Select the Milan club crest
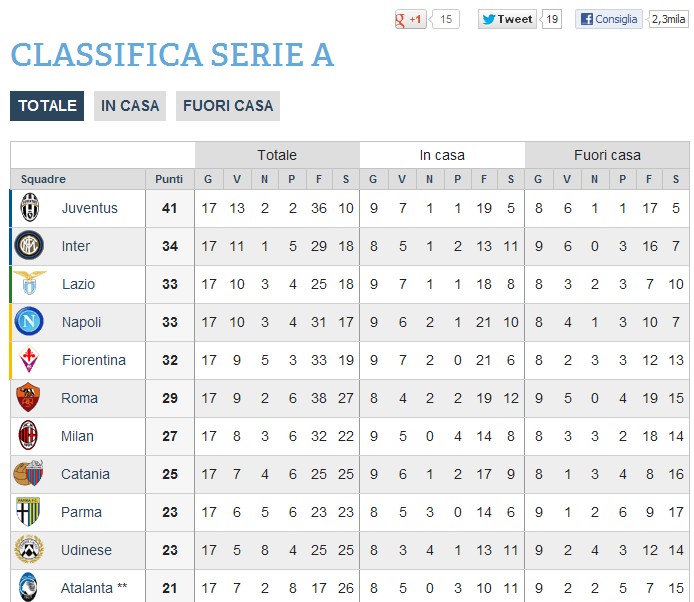Image resolution: width=694 pixels, height=602 pixels. [x=28, y=435]
